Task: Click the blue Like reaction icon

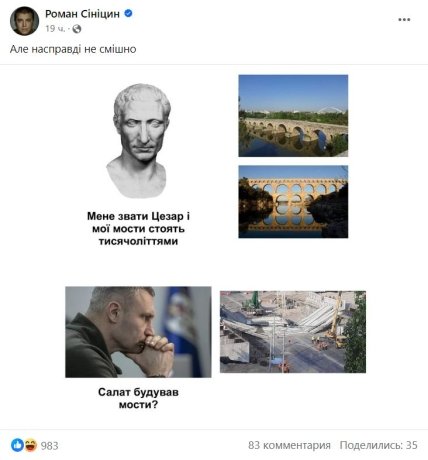Action: 17,445
